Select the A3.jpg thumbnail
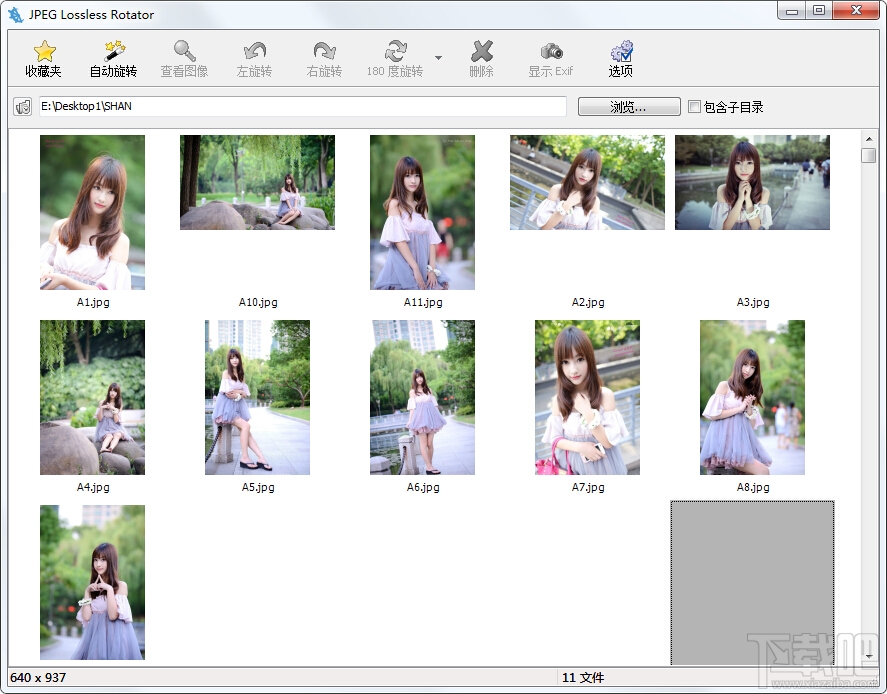The height and width of the screenshot is (694, 887). pyautogui.click(x=752, y=182)
